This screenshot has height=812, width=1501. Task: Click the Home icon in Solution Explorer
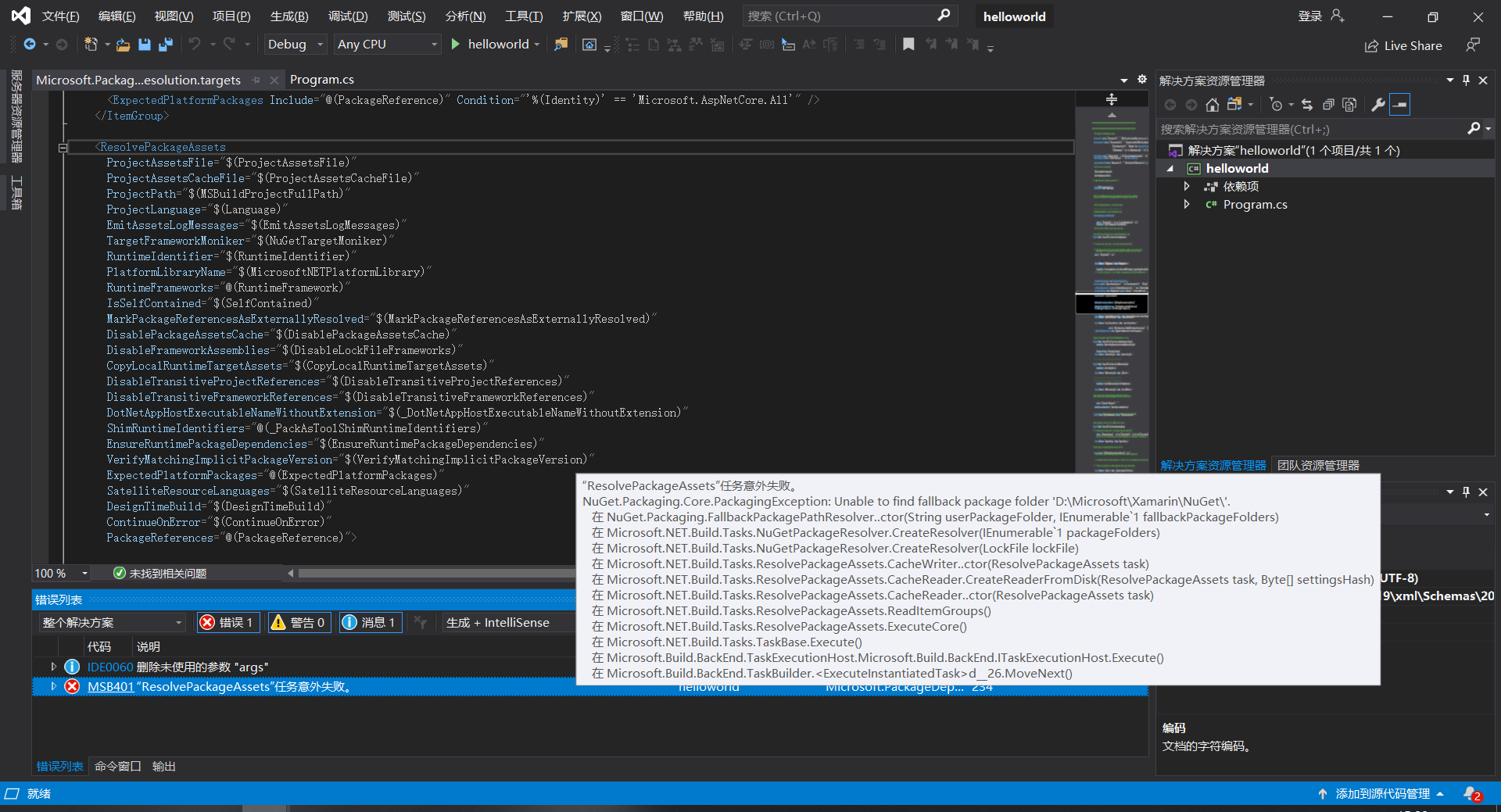[1212, 105]
